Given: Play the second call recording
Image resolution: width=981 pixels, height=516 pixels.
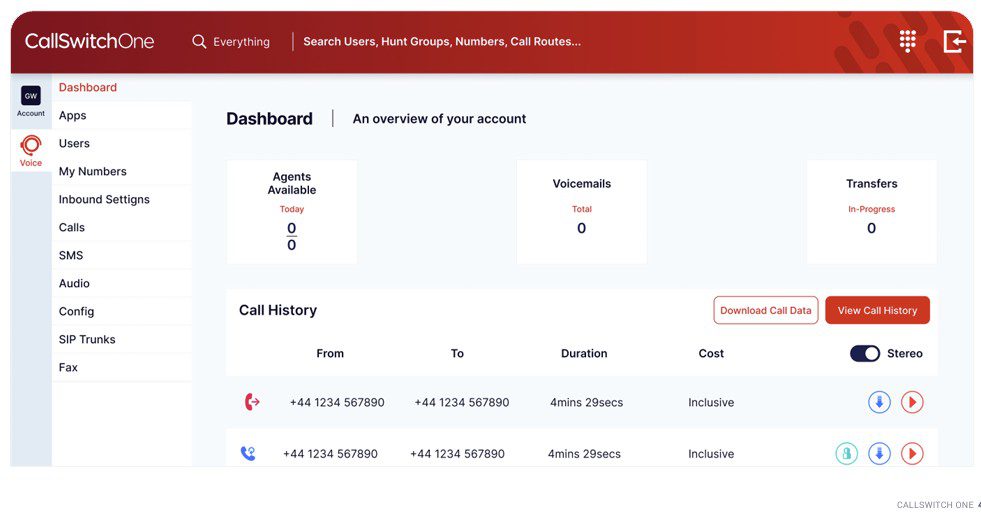Looking at the screenshot, I should pos(912,453).
